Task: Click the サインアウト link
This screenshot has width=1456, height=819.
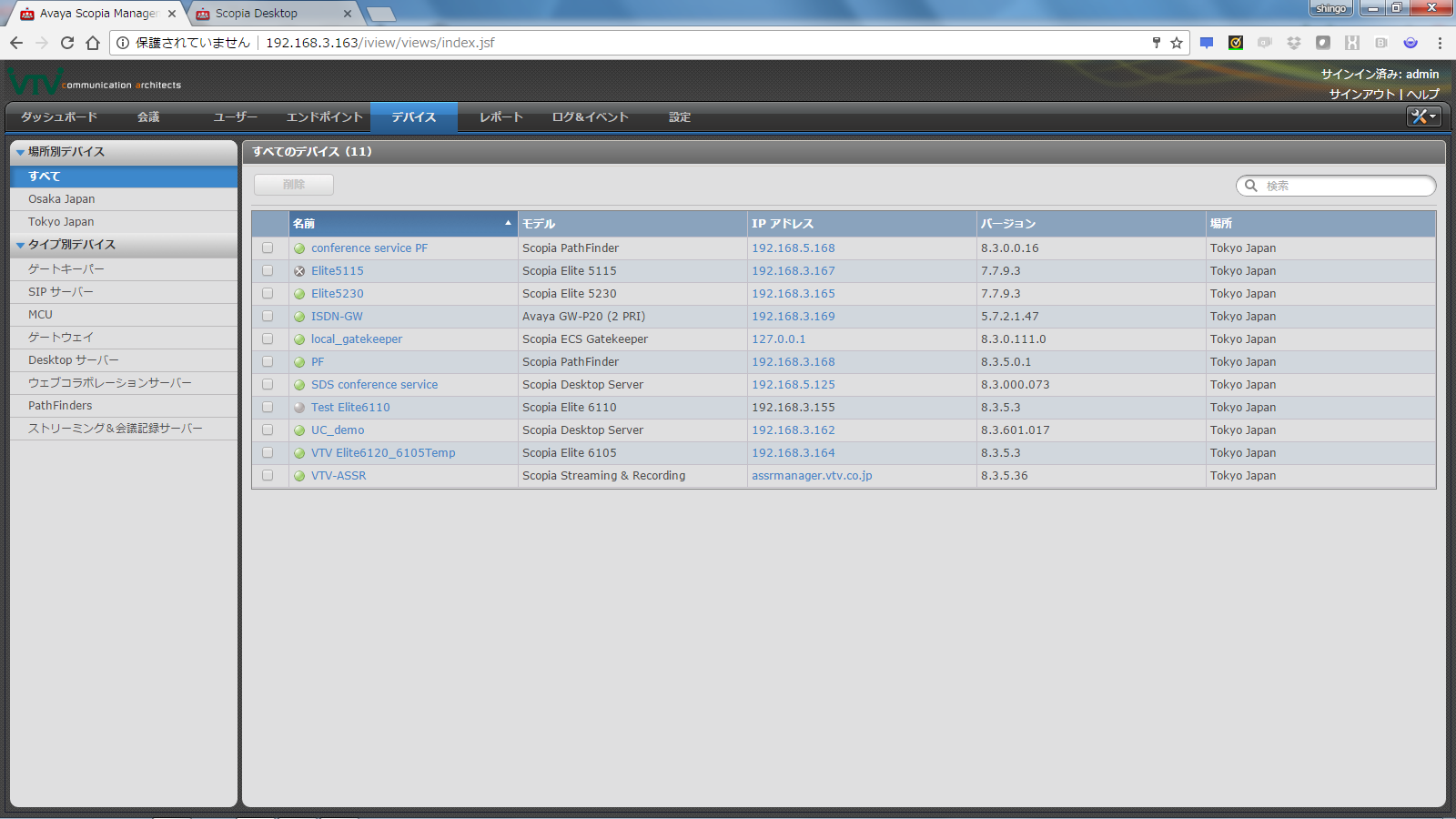Action: [1362, 94]
